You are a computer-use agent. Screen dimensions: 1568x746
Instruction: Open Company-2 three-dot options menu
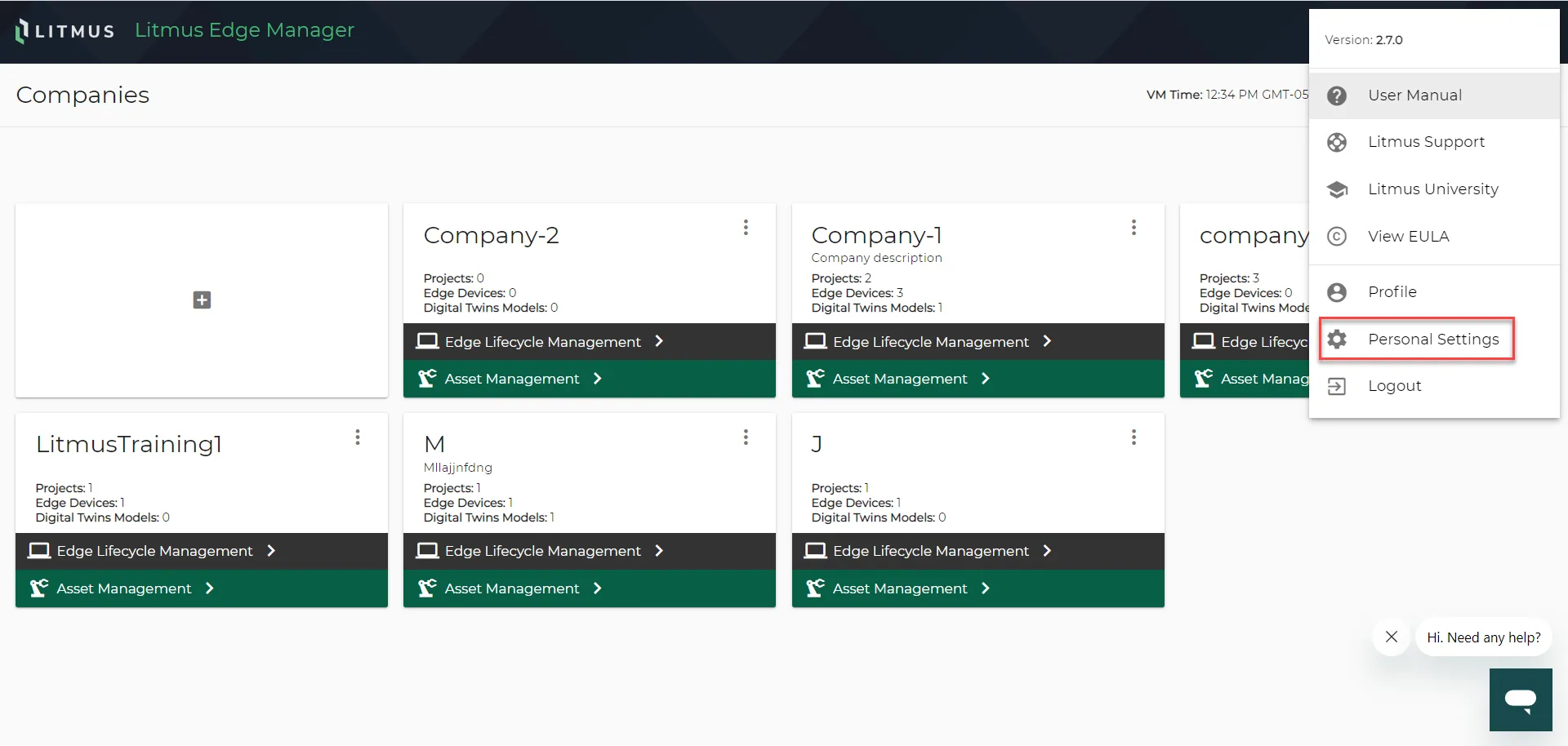pos(746,228)
